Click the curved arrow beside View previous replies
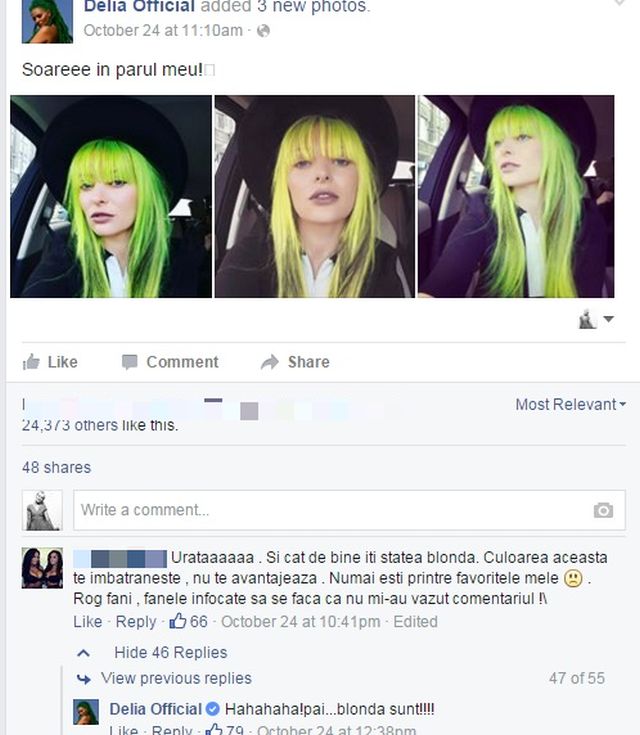The image size is (640, 735). 84,678
